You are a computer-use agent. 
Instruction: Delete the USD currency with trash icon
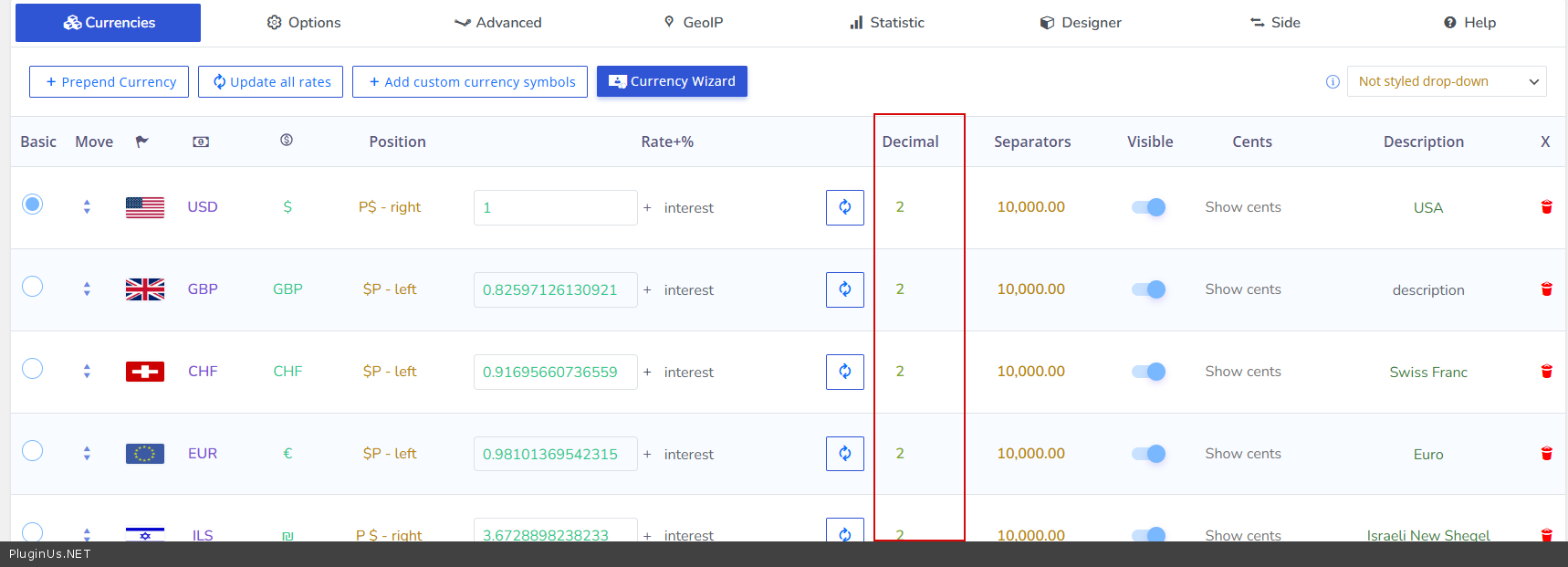[1546, 207]
